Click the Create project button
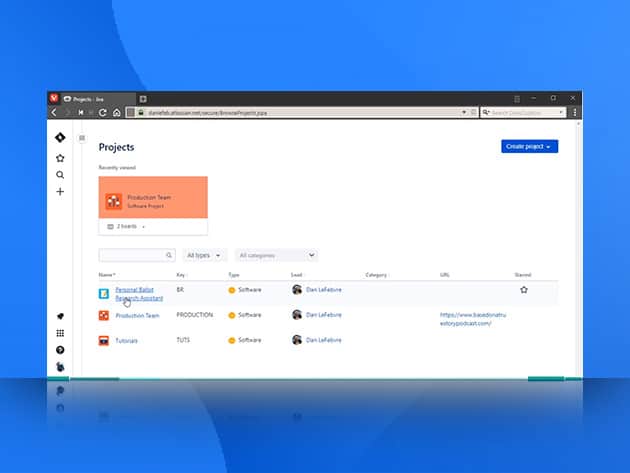Screen dimensions: 630x473 (529, 146)
